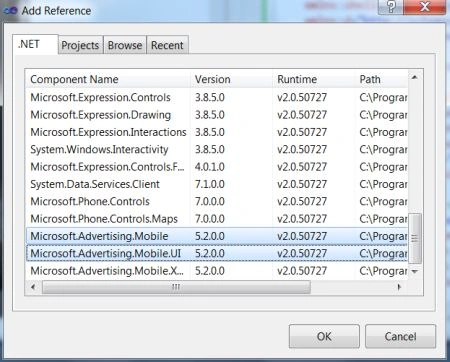Confirm with the OK button
The image size is (450, 362).
(324, 336)
